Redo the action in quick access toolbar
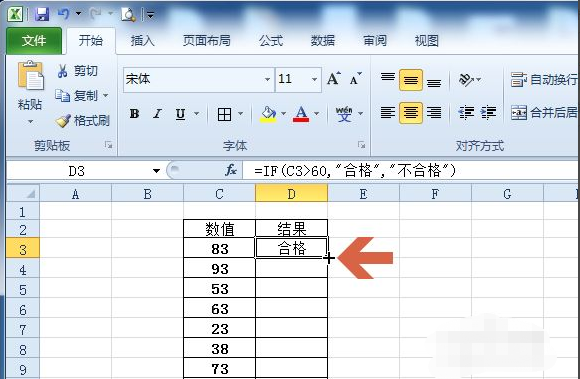Screen dimensions: 580x379 click(x=95, y=14)
